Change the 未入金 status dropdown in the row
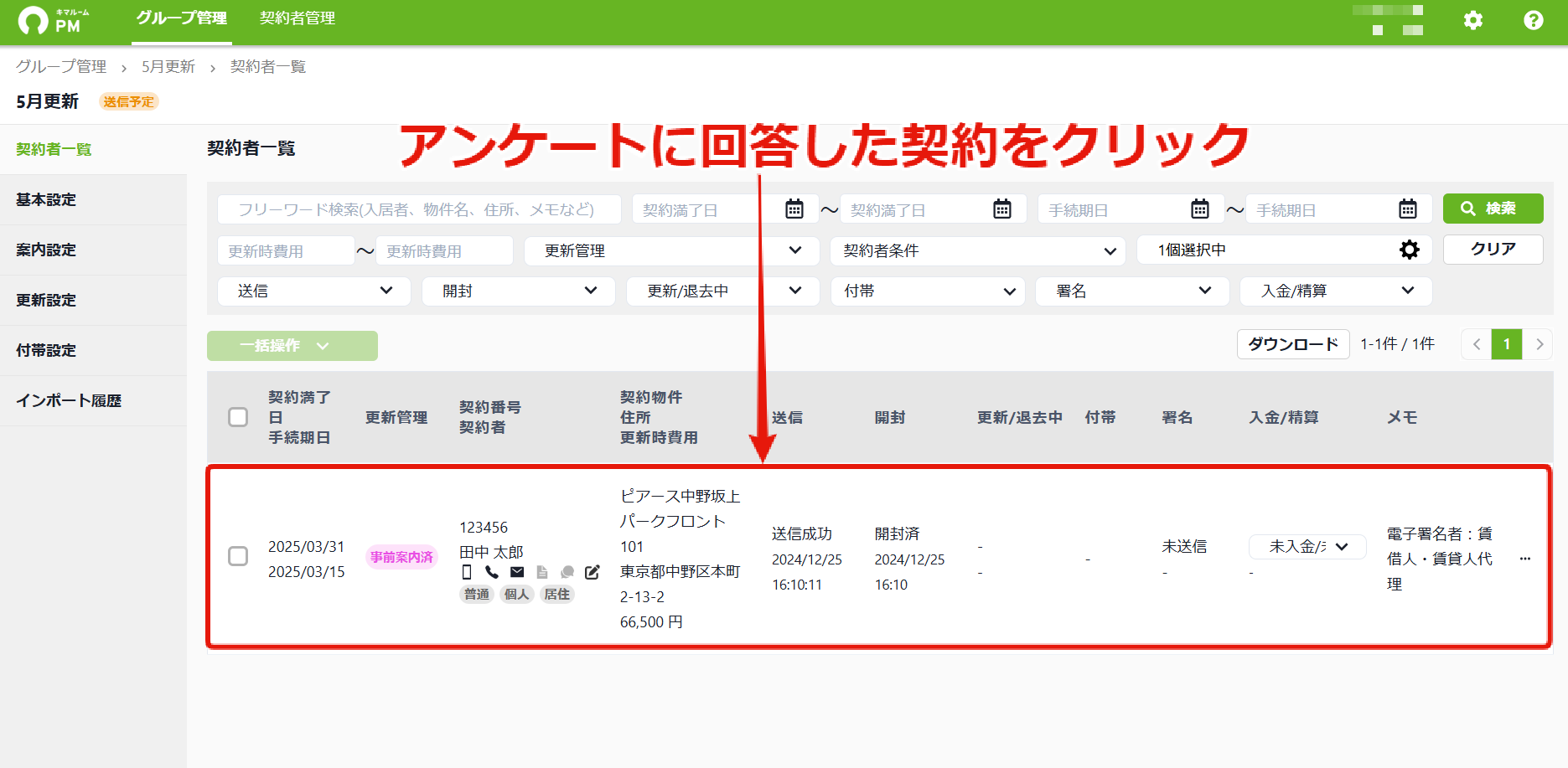The image size is (1568, 768). click(x=1307, y=547)
